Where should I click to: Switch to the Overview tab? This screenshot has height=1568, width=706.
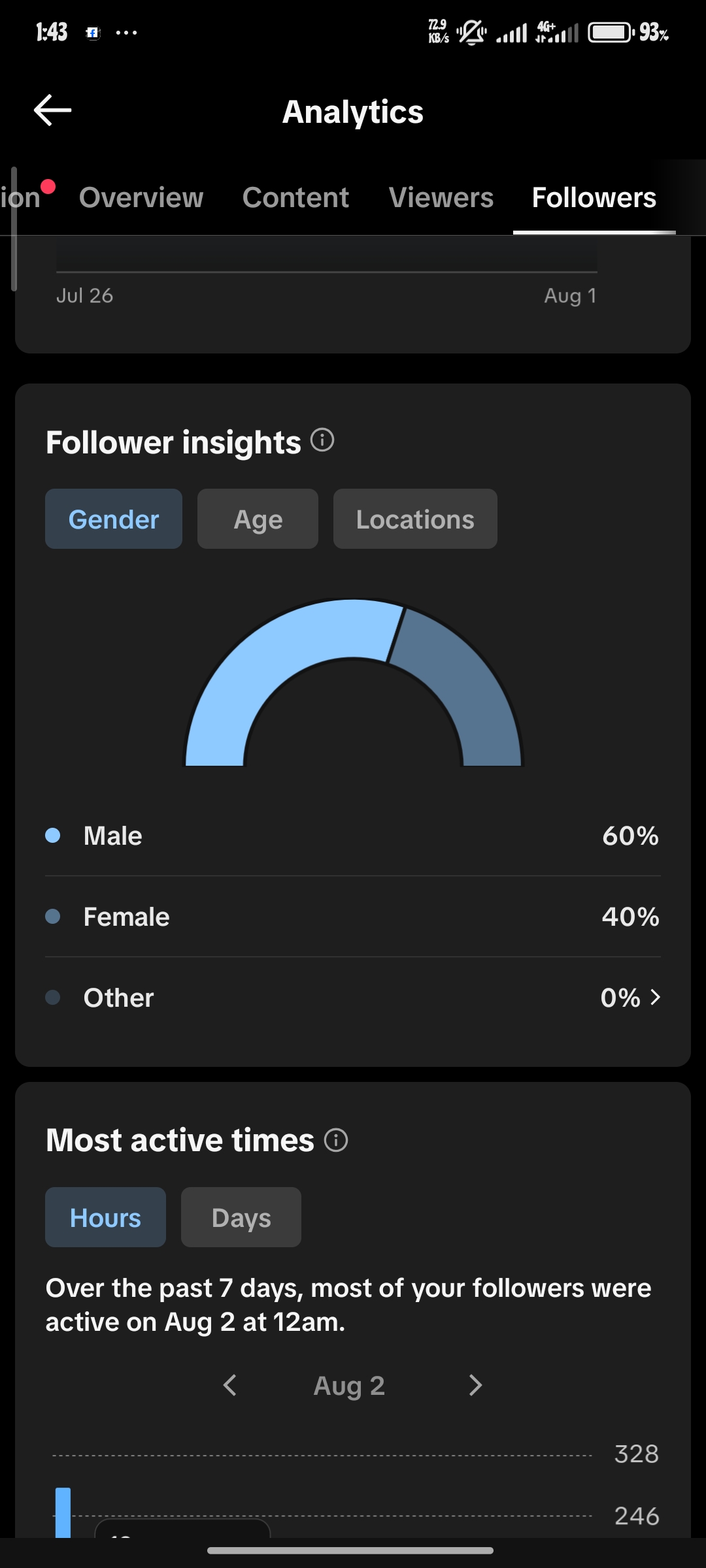click(x=141, y=197)
